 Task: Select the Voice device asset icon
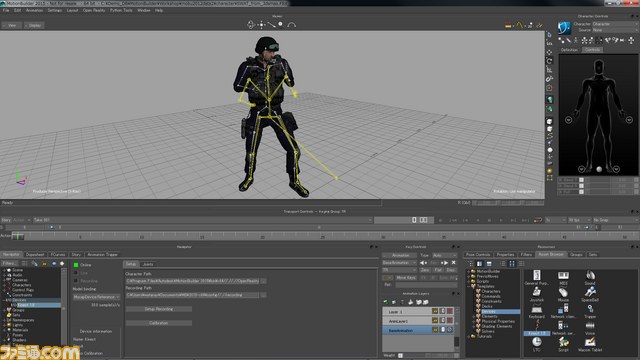590,325
